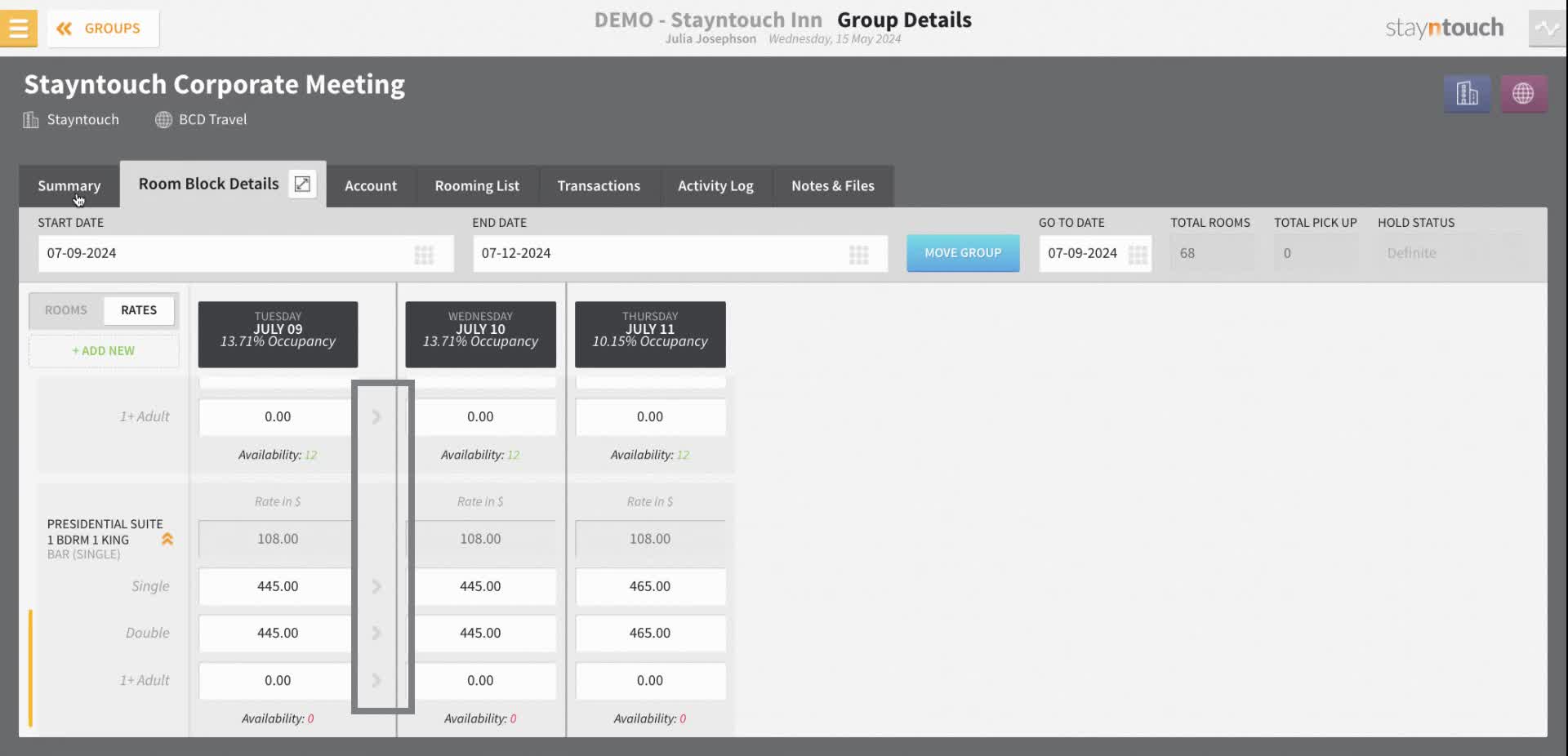This screenshot has width=1568, height=756.
Task: Select the Tuesday July 09 date header
Action: 278,335
